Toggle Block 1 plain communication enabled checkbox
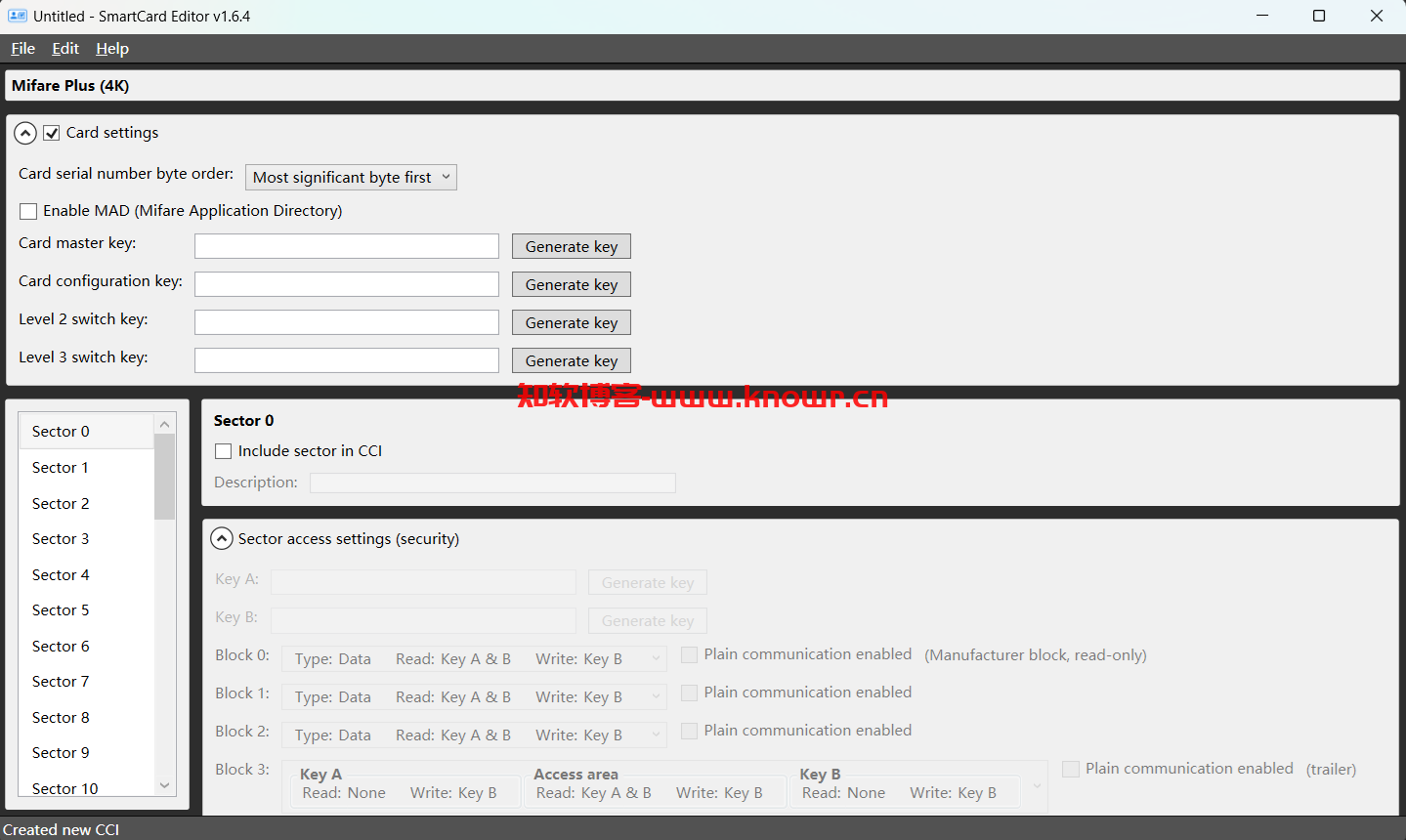This screenshot has width=1406, height=840. pyautogui.click(x=689, y=693)
